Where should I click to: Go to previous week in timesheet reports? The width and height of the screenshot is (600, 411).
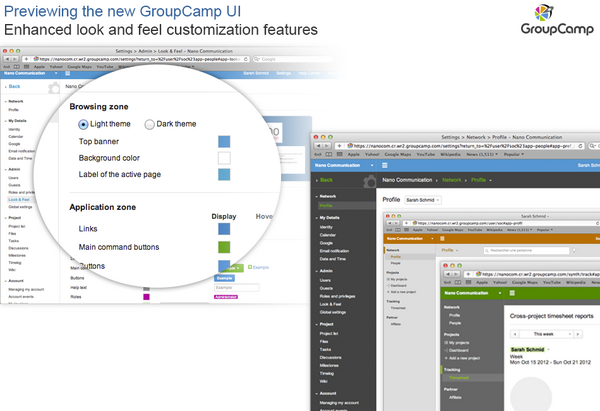click(x=515, y=334)
